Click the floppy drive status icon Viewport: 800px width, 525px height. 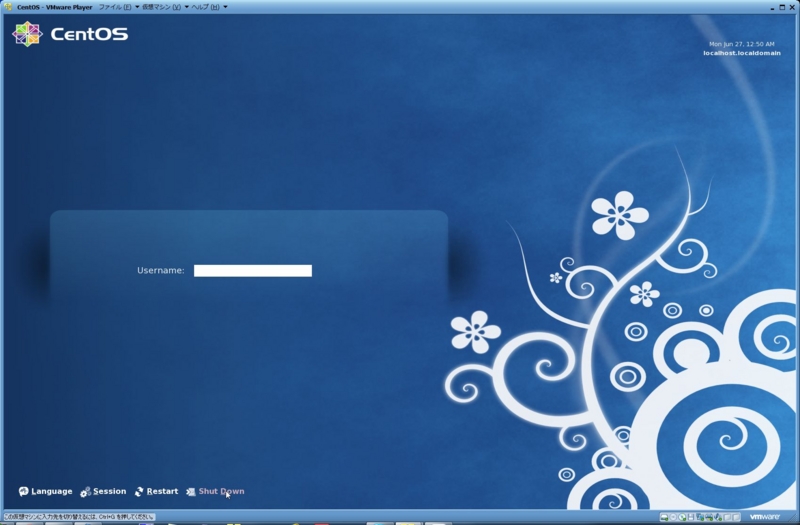691,517
